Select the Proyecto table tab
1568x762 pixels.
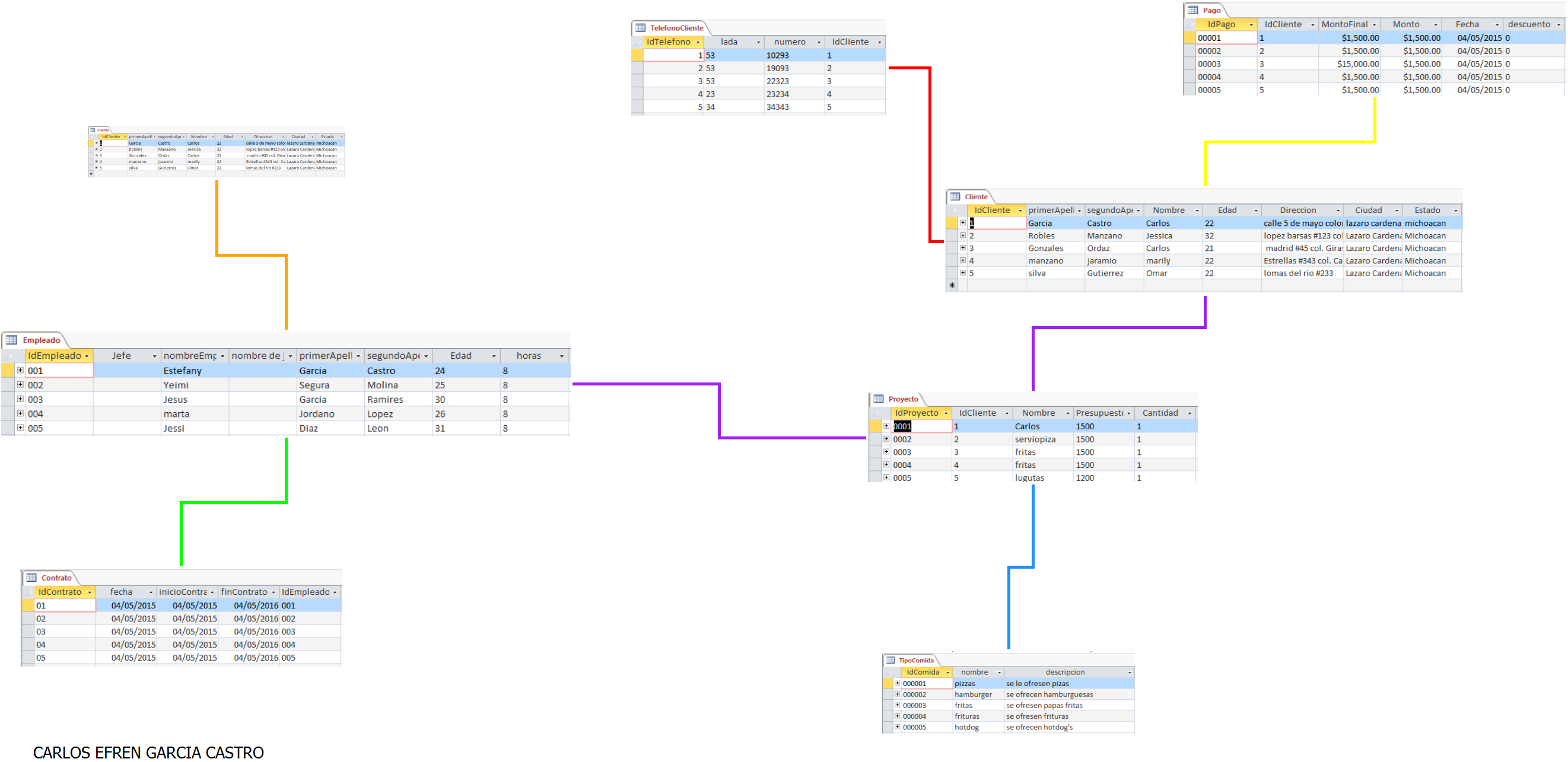[903, 399]
